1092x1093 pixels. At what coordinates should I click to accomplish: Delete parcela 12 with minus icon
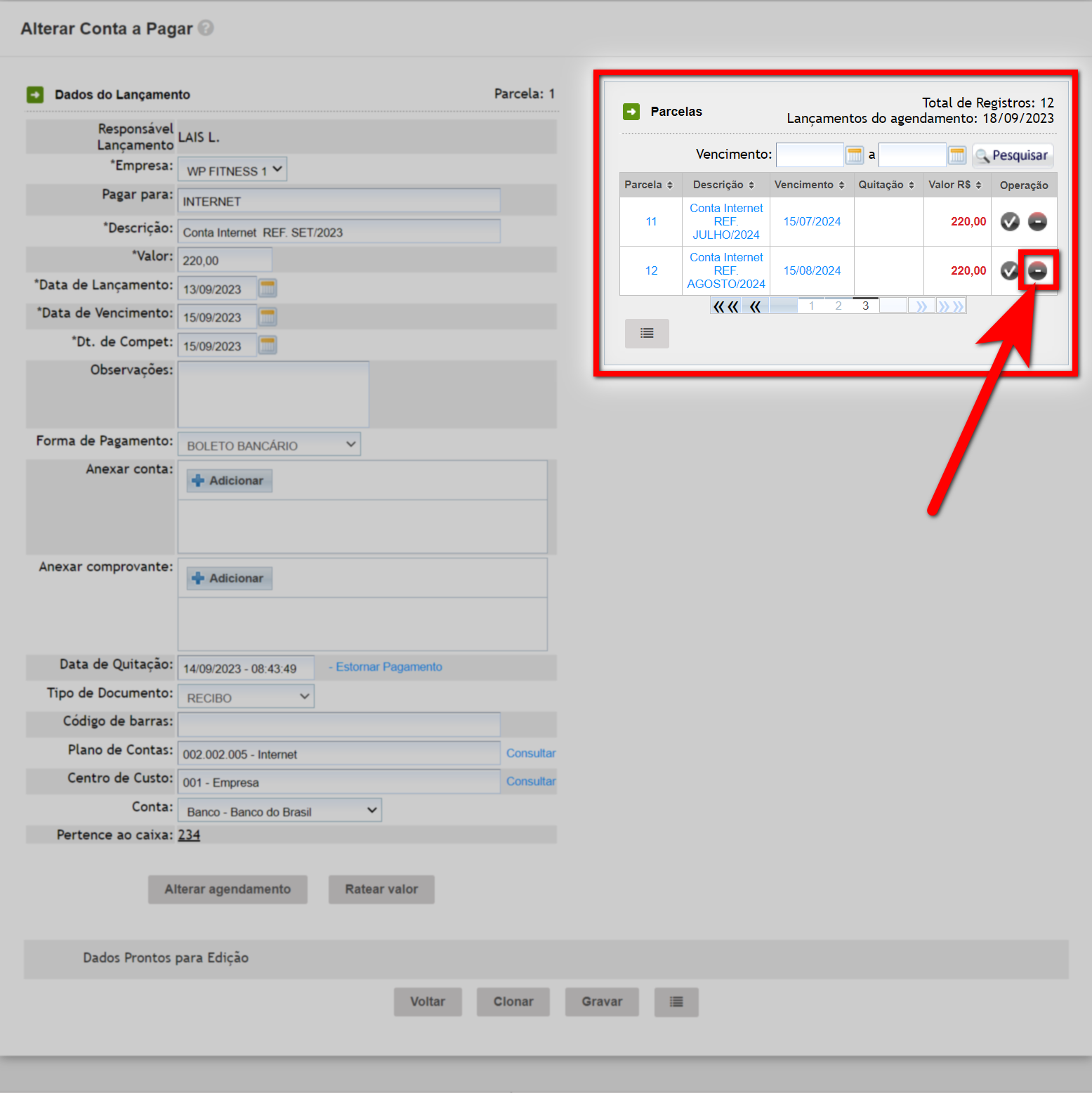[1037, 270]
